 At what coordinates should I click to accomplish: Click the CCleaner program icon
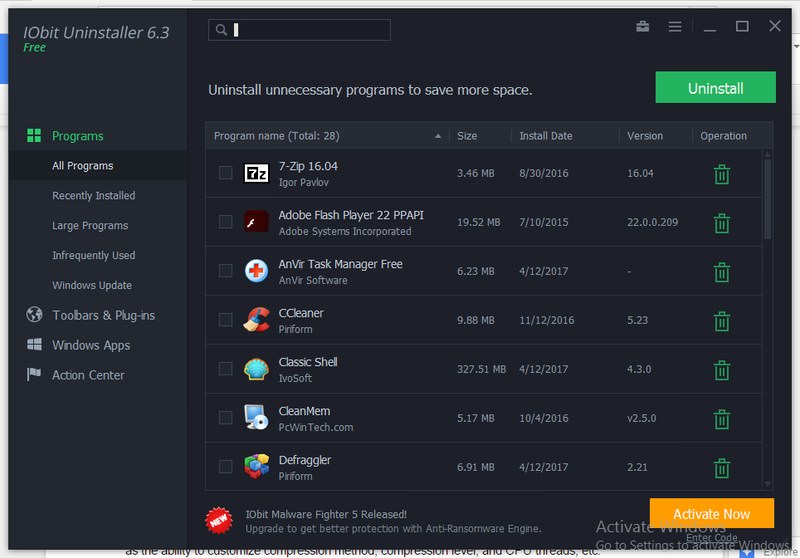256,319
